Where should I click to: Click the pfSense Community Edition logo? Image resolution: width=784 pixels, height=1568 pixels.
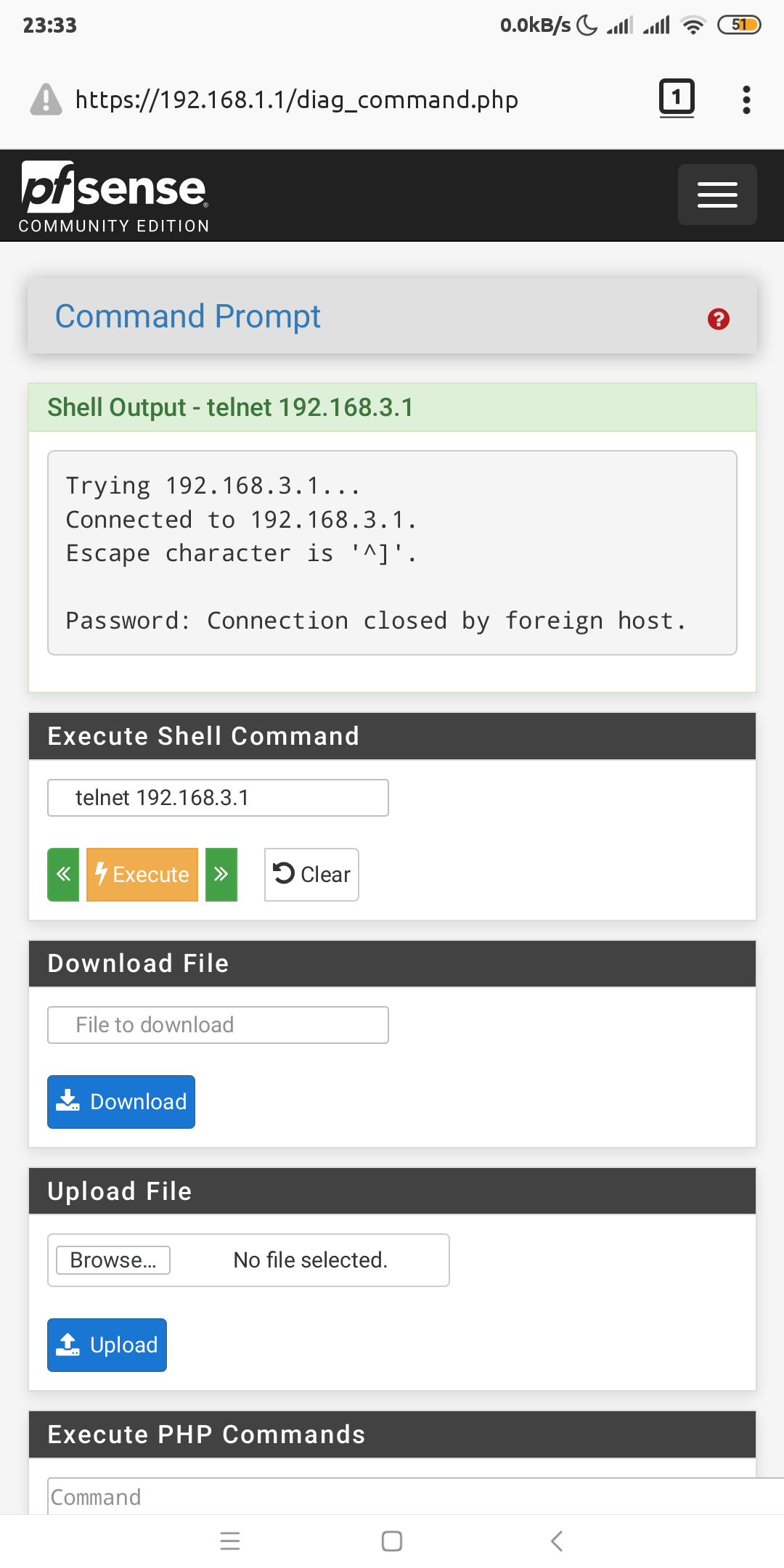[114, 196]
